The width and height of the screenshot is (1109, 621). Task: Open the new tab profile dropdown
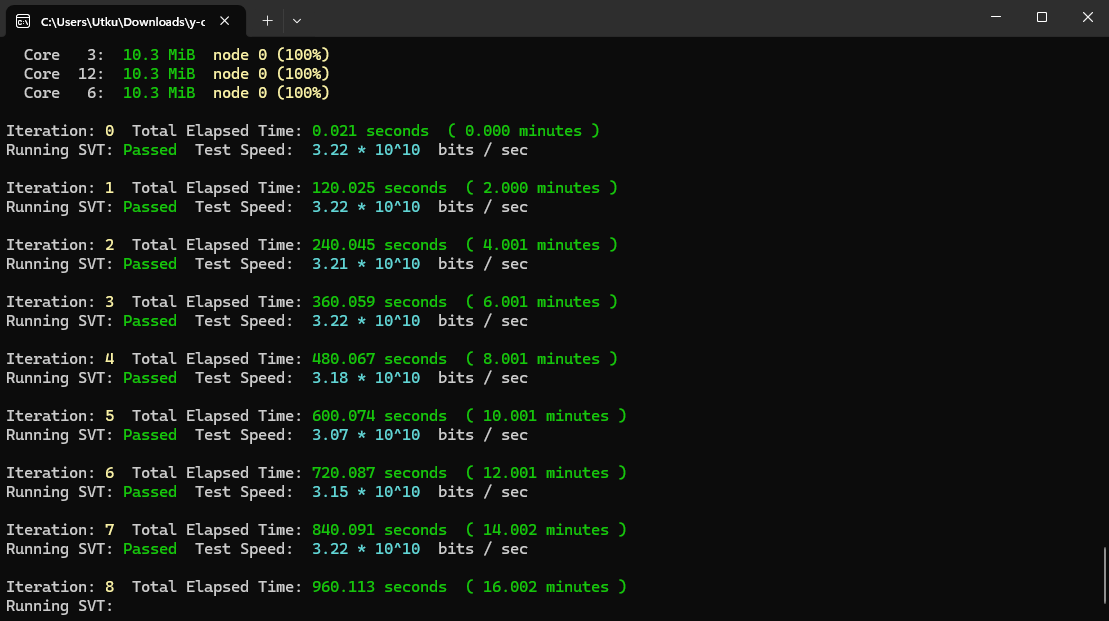click(x=297, y=21)
